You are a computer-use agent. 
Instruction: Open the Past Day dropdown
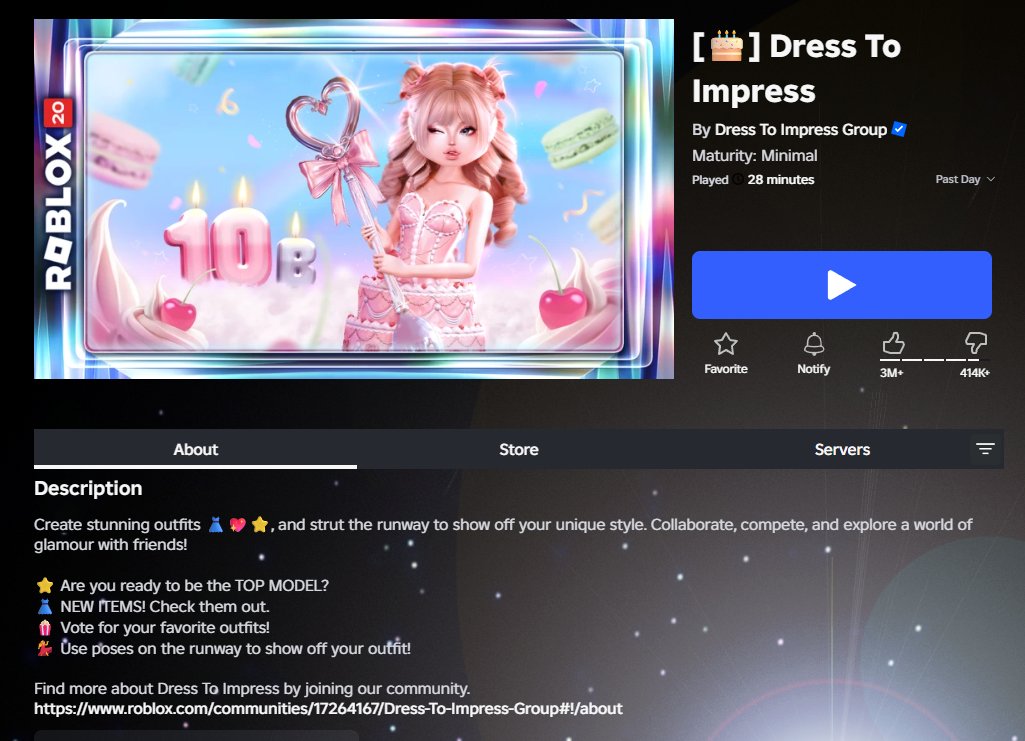(x=965, y=179)
